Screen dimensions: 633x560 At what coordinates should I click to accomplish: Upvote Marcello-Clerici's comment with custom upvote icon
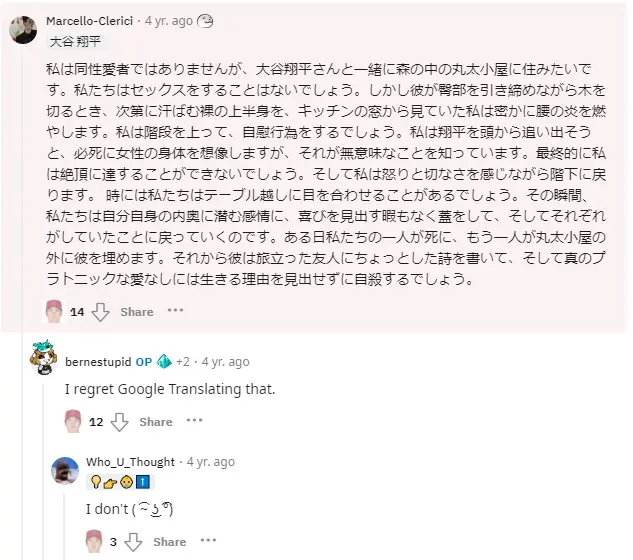pos(55,311)
